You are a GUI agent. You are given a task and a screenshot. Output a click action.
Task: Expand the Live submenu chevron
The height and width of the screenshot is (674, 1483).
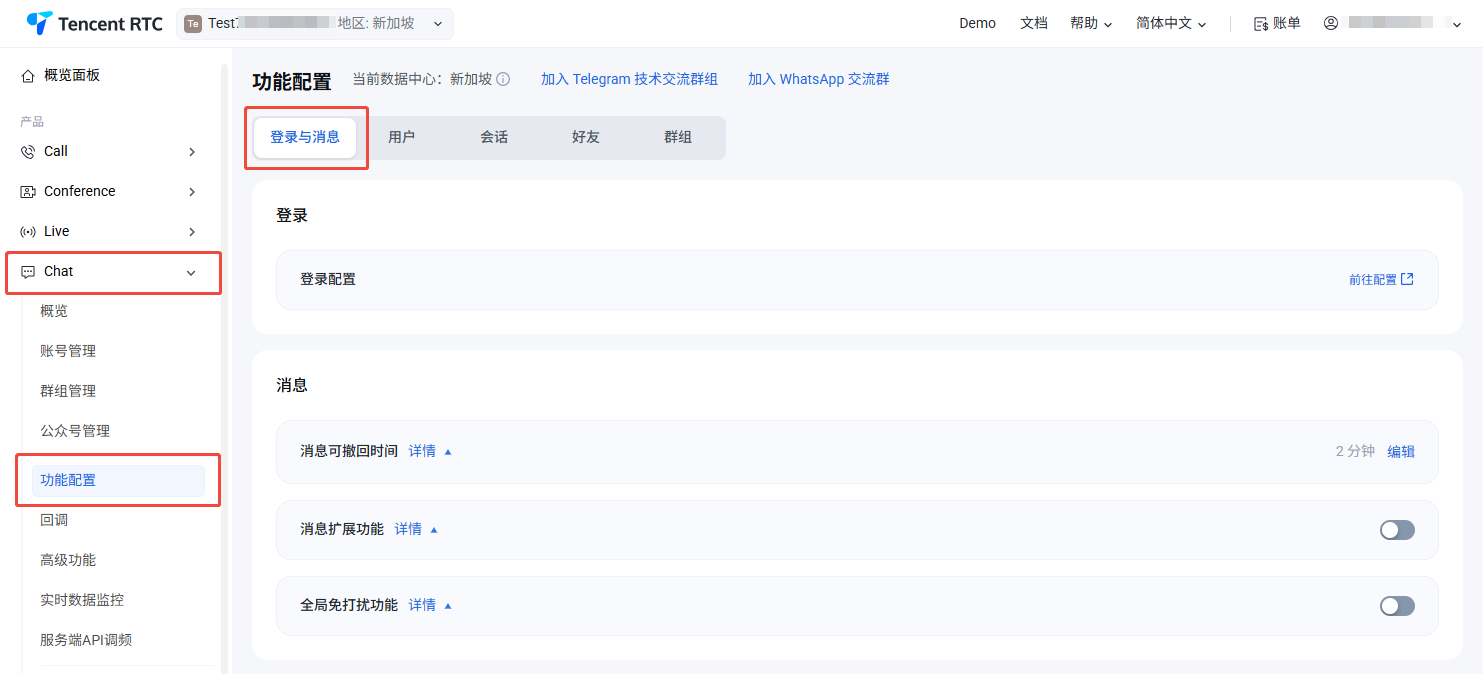(x=192, y=232)
